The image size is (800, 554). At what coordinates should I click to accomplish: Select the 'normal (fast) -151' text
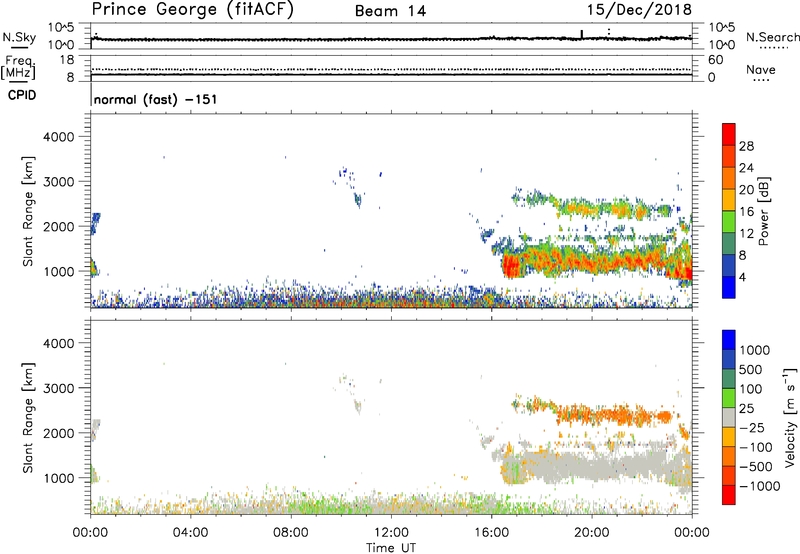coord(156,99)
